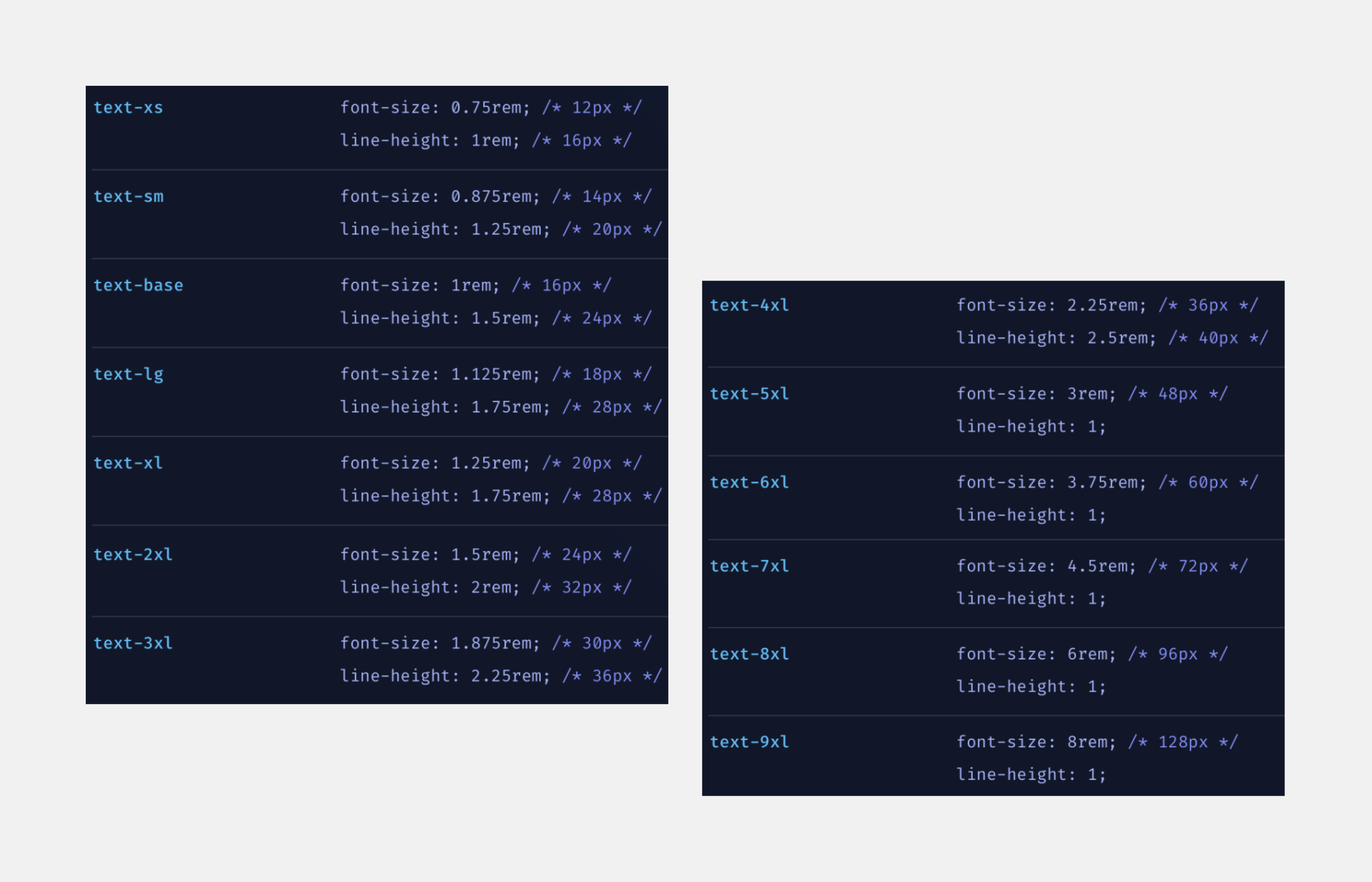1372x882 pixels.
Task: Click the text-5xl class name
Action: (x=749, y=394)
